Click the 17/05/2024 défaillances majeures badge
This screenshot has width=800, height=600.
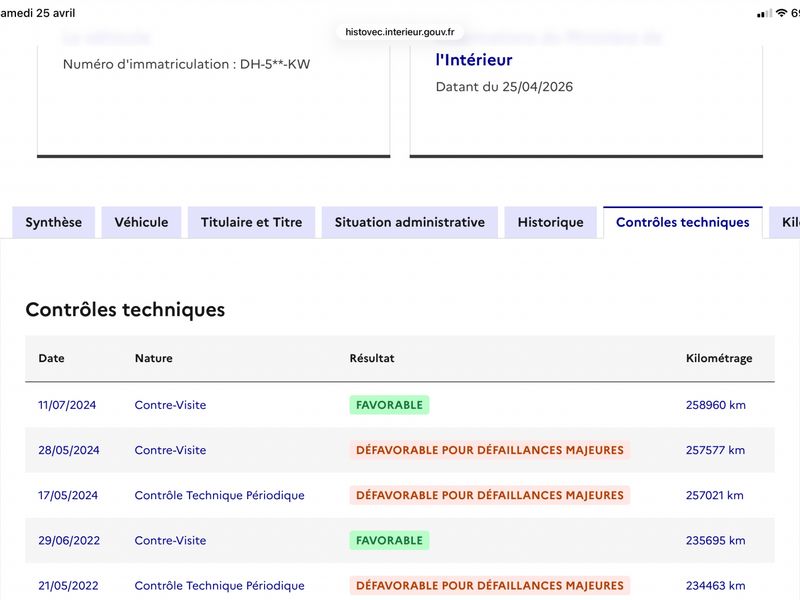[489, 495]
